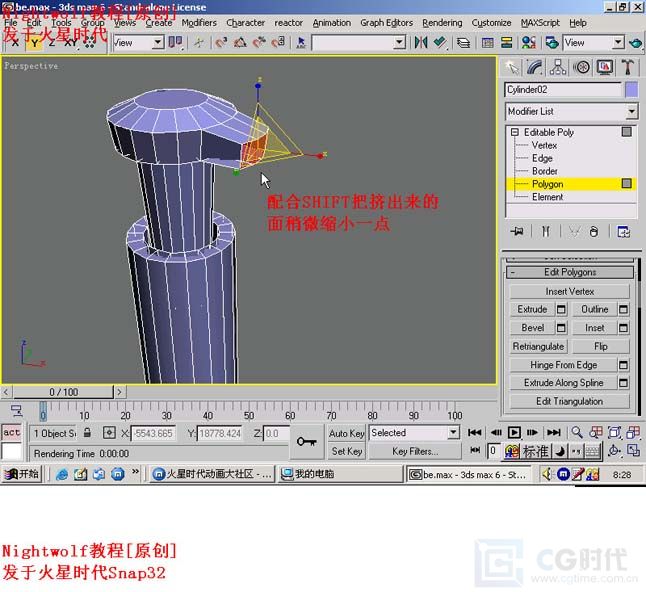Restrict transform to Y axis
The height and width of the screenshot is (592, 646).
tap(35, 42)
